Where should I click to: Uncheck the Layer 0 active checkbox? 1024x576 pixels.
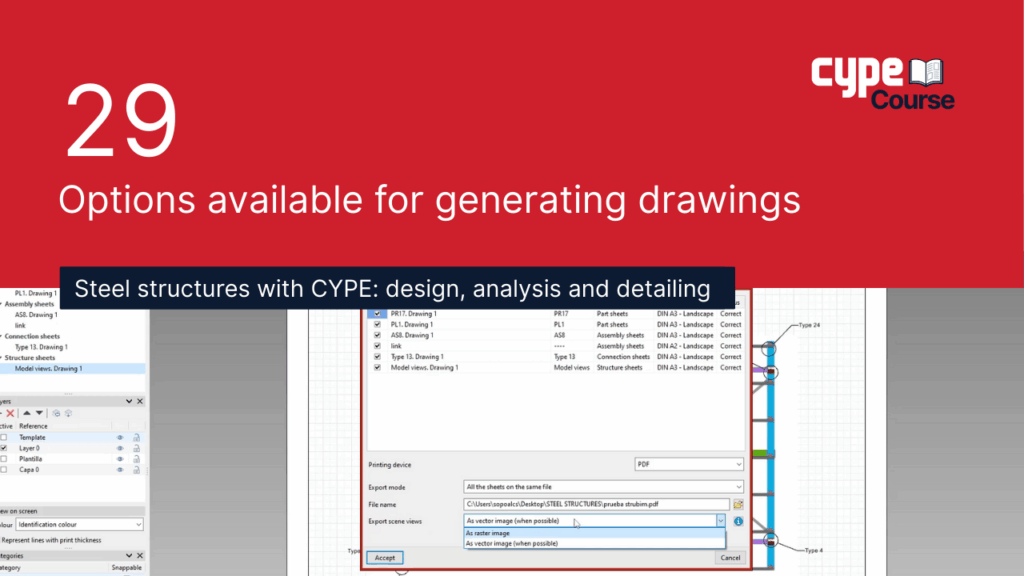pyautogui.click(x=4, y=448)
